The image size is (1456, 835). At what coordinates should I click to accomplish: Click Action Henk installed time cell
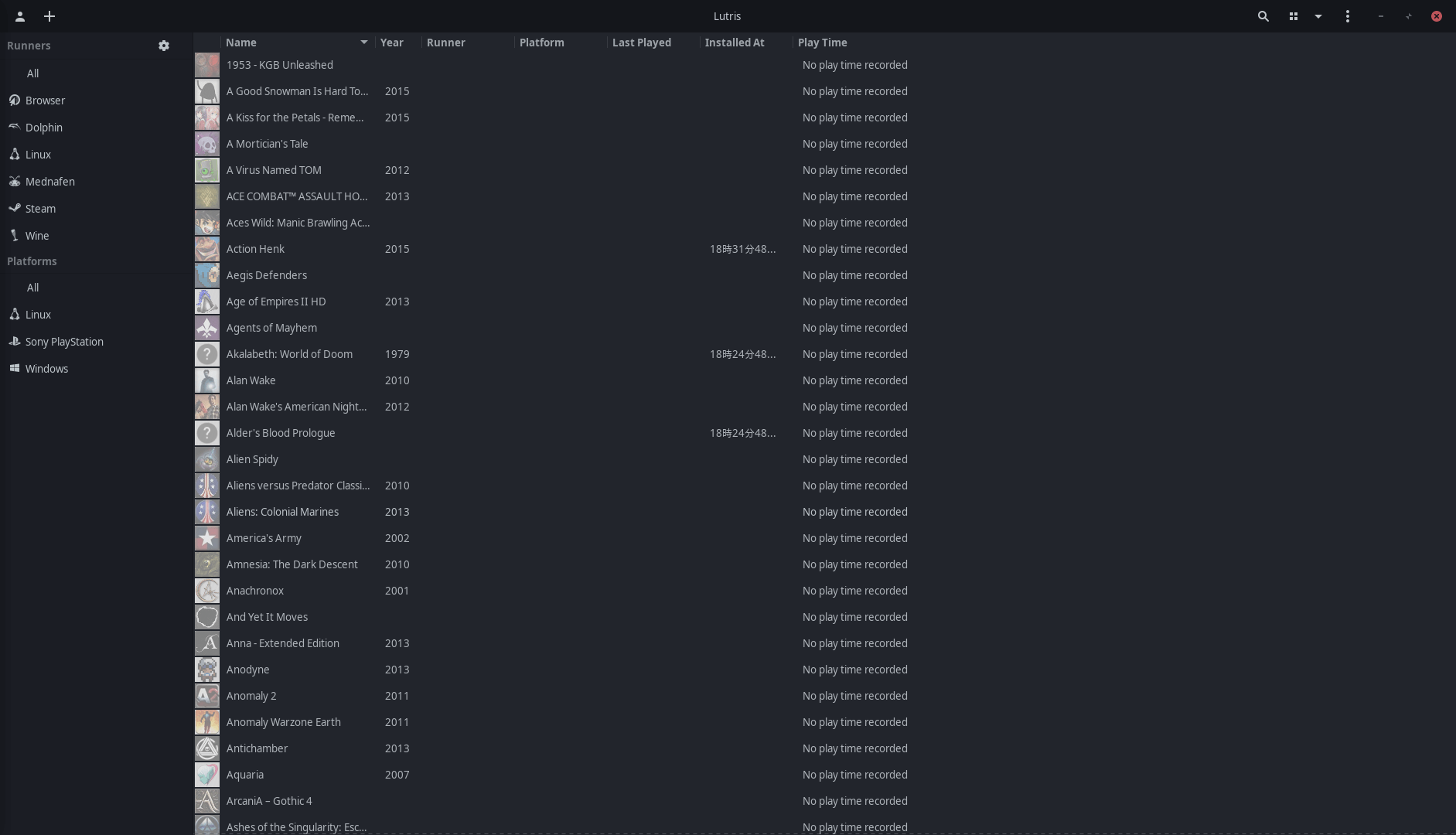742,249
